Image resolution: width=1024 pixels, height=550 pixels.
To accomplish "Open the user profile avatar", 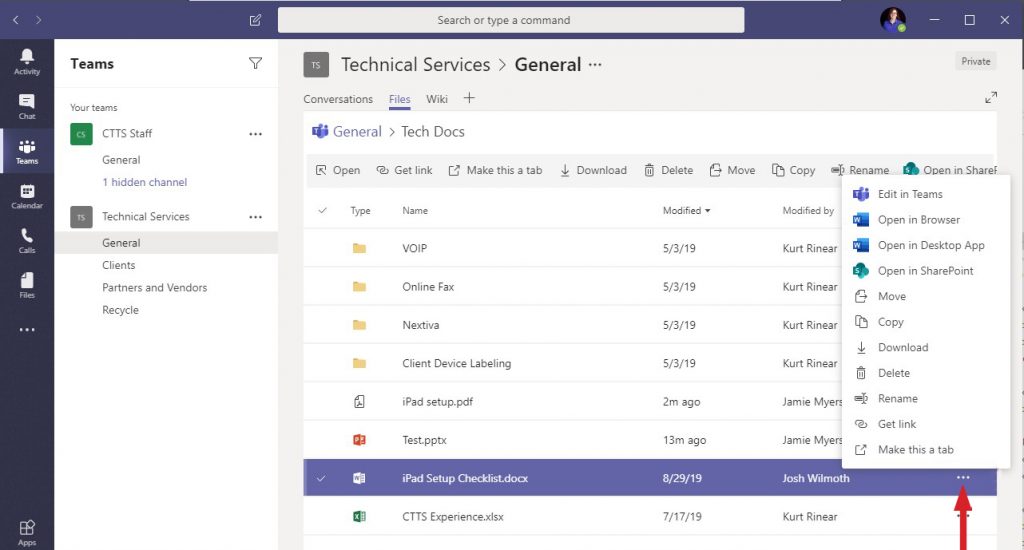I will pos(893,20).
